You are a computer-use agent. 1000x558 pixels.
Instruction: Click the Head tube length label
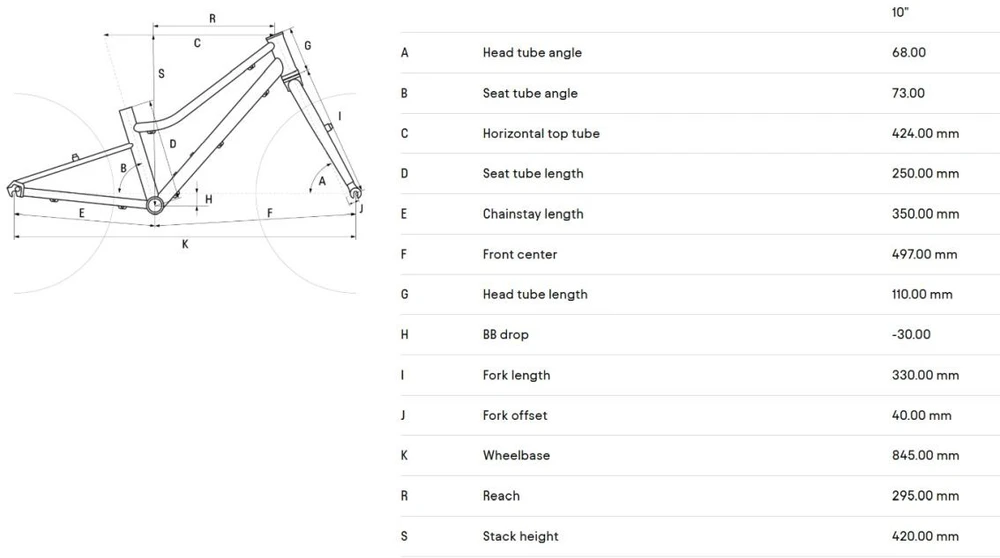(x=535, y=295)
